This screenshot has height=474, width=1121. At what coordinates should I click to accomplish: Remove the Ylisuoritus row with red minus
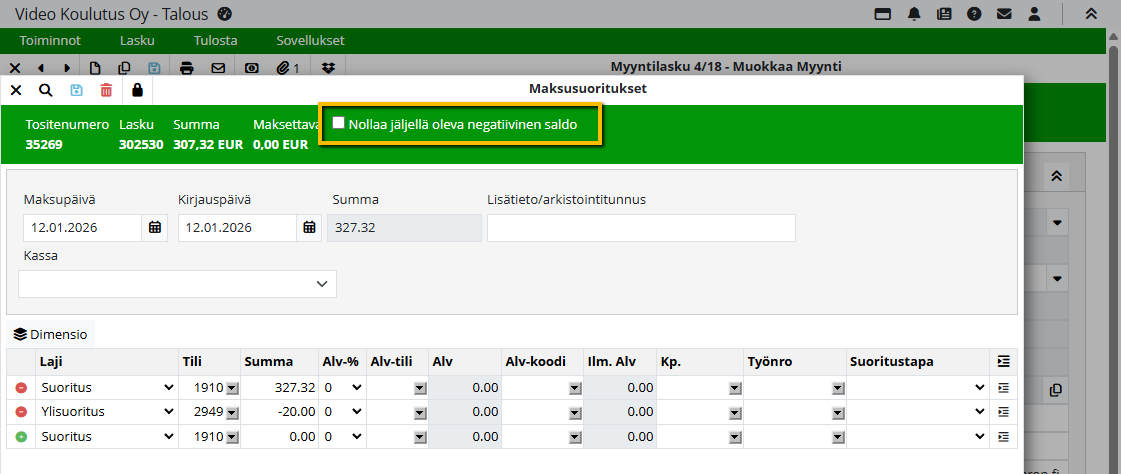tap(21, 412)
